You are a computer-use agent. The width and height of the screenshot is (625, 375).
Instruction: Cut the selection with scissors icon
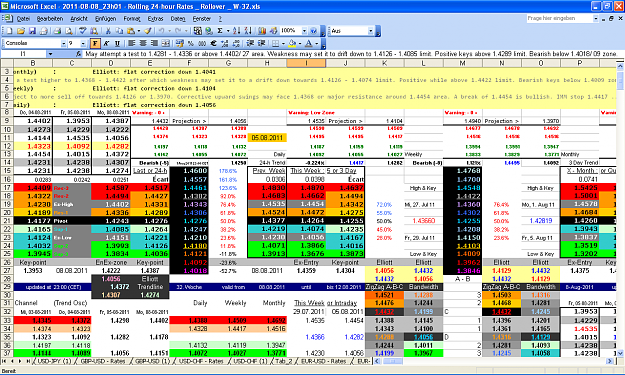click(108, 31)
